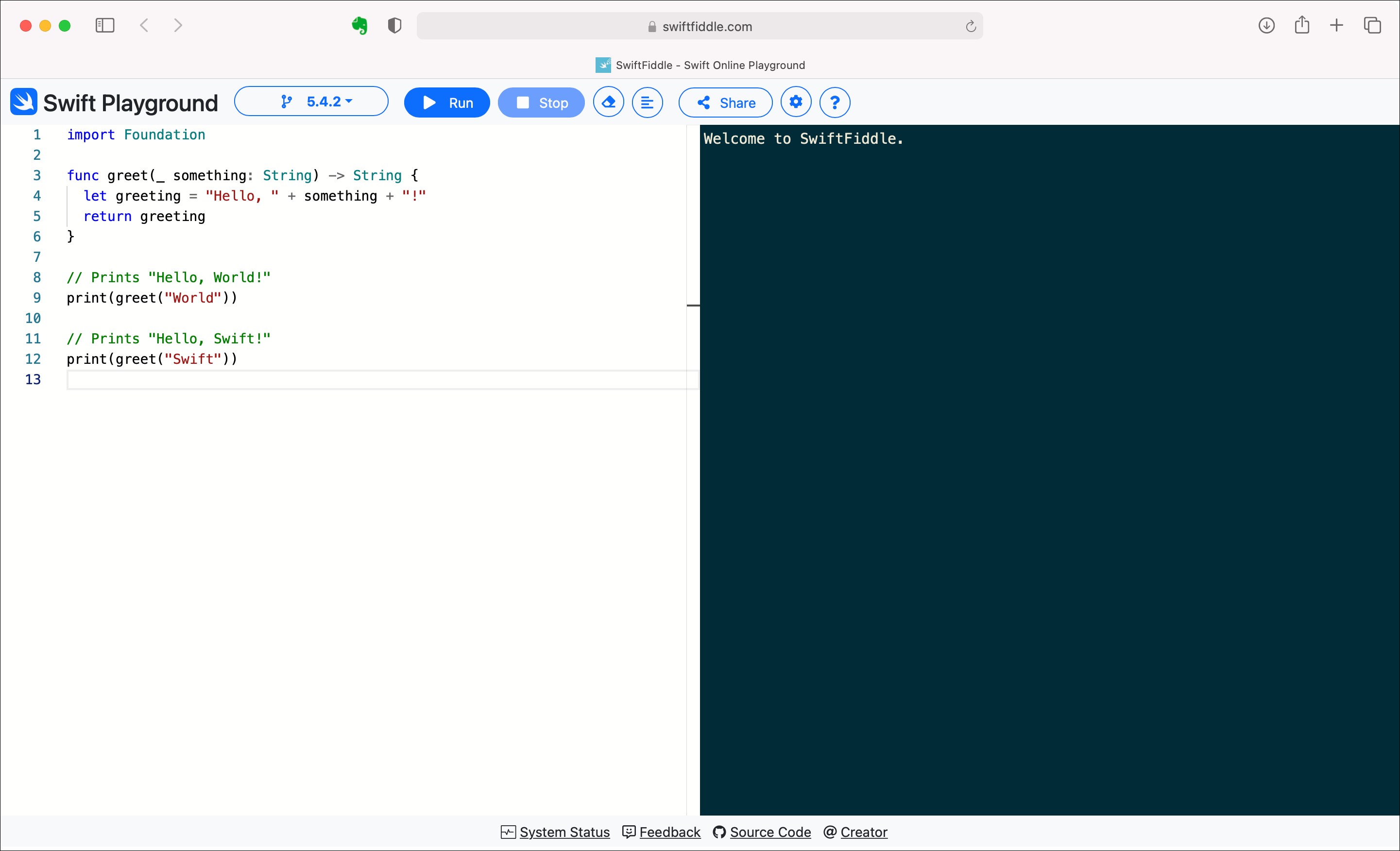Toggle the Safari sidebar
The width and height of the screenshot is (1400, 851).
105,26
